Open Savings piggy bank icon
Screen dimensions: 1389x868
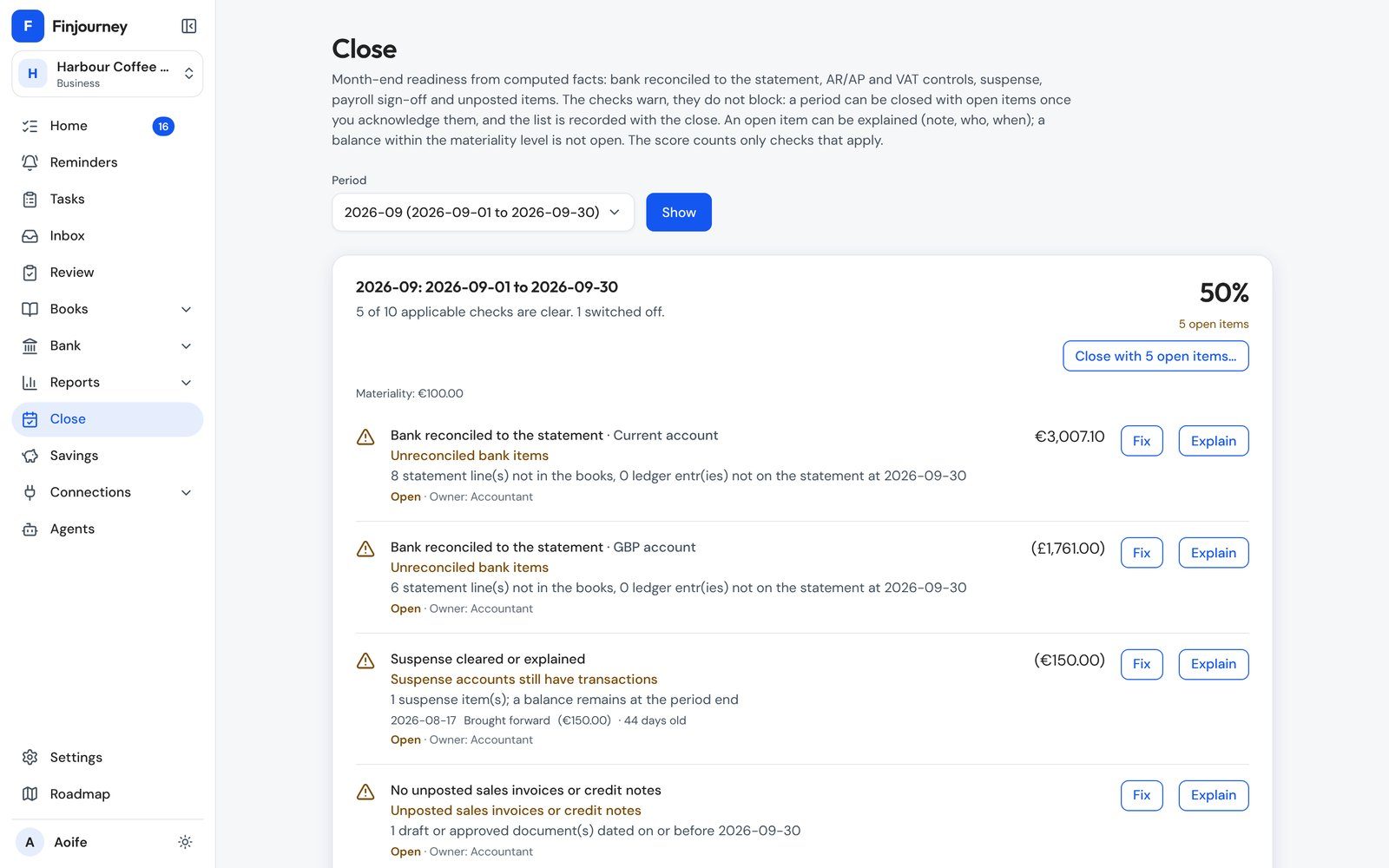(30, 456)
